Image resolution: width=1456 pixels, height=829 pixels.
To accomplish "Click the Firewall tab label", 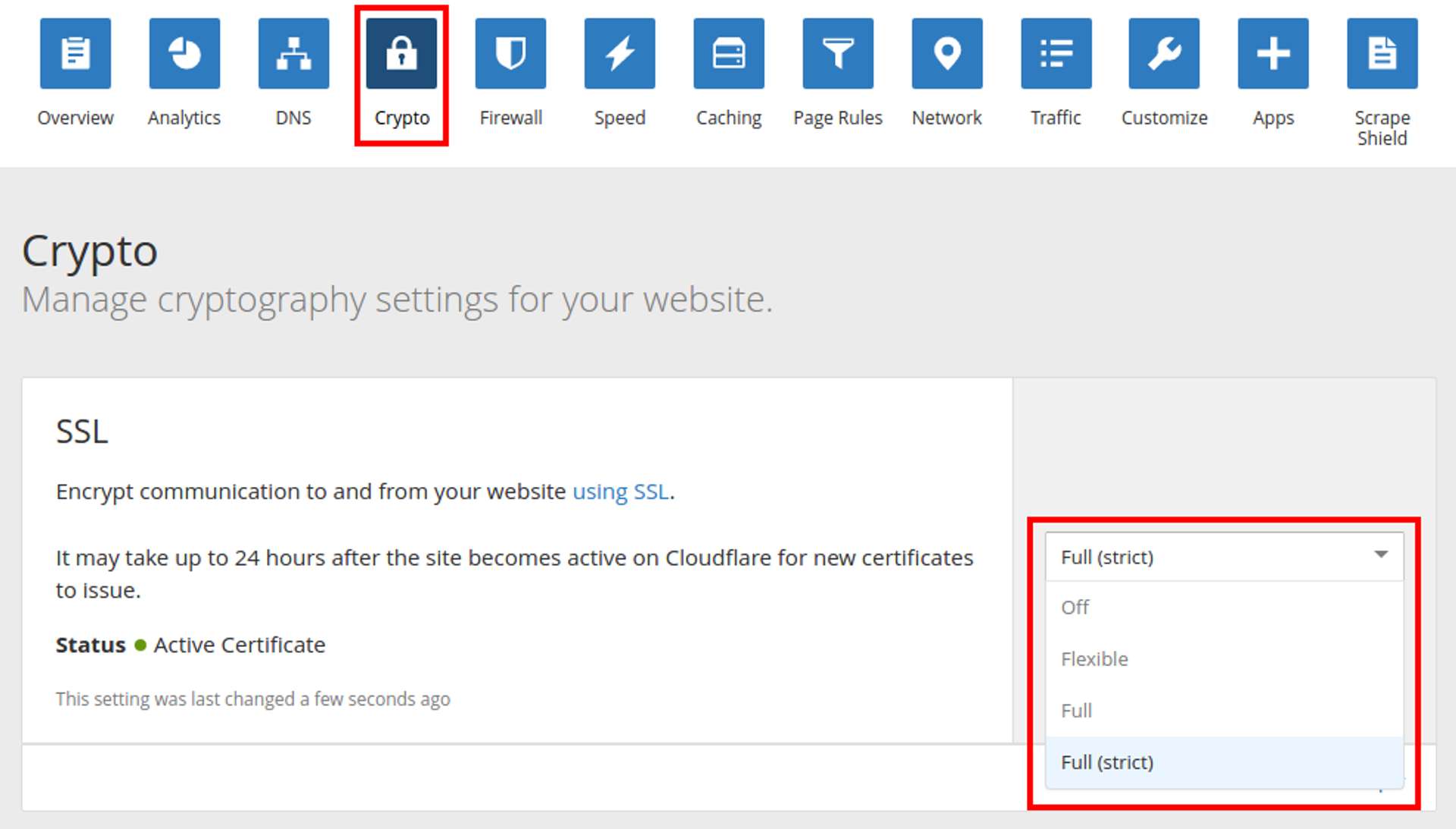I will [510, 118].
